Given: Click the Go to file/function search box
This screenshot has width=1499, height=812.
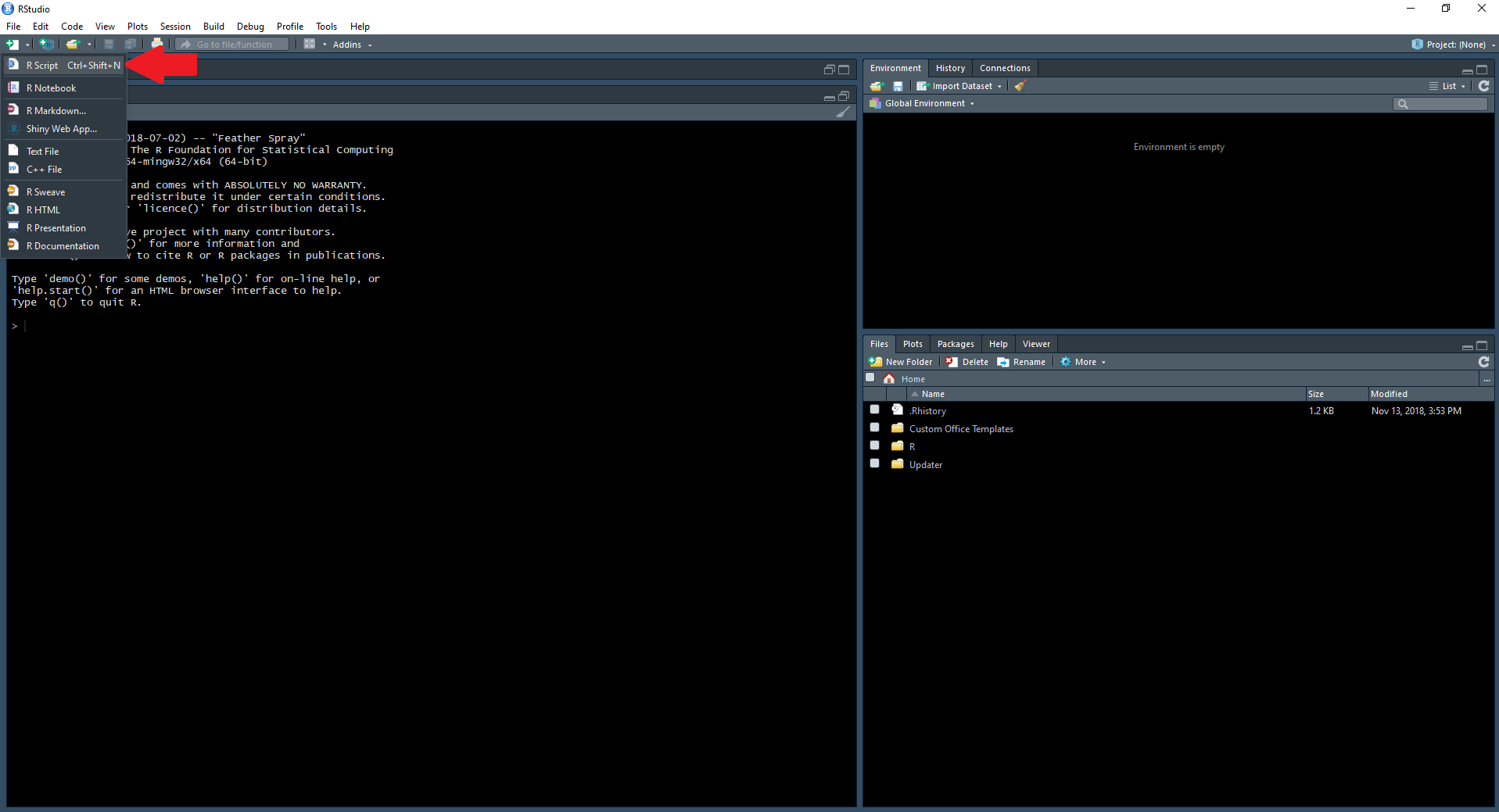Looking at the screenshot, I should (x=235, y=45).
